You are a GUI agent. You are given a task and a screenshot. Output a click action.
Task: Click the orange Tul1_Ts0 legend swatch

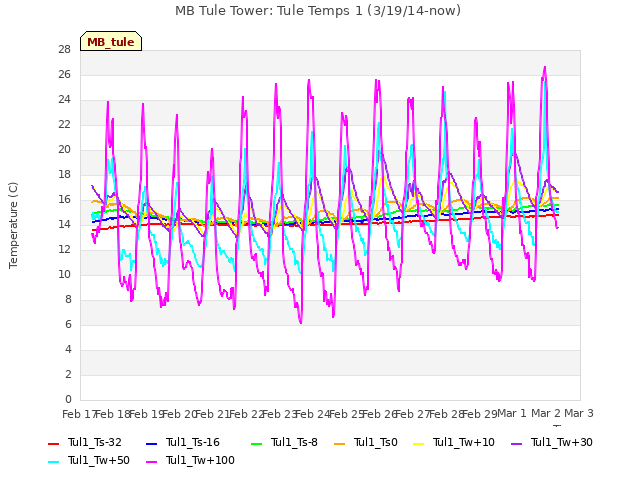pyautogui.click(x=340, y=444)
